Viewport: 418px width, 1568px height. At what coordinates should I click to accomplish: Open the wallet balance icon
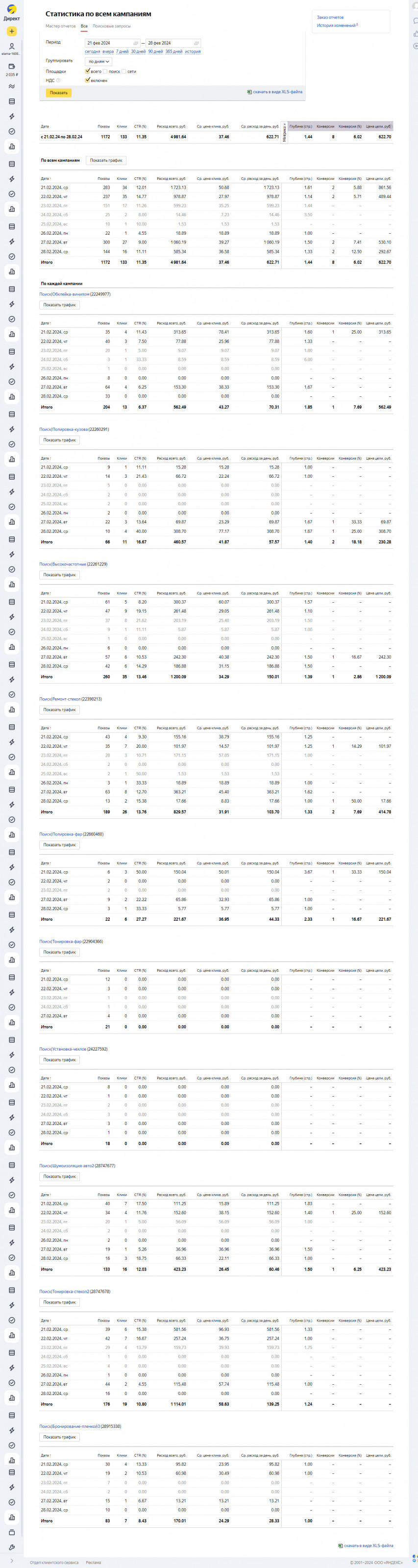pos(12,66)
